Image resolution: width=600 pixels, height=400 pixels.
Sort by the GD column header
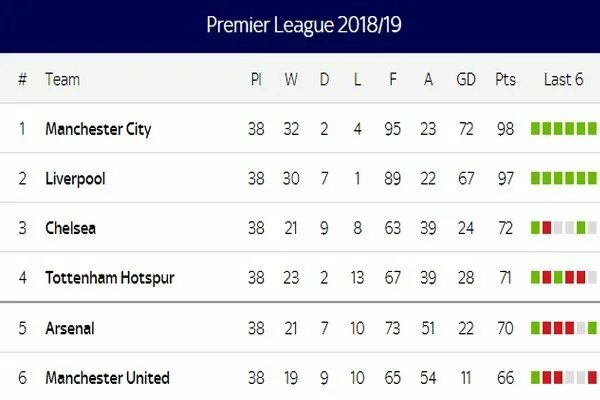point(466,79)
